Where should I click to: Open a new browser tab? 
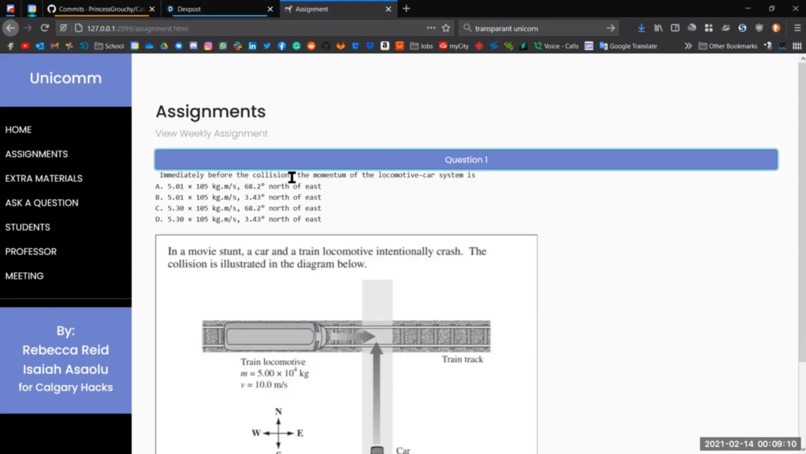[x=406, y=9]
